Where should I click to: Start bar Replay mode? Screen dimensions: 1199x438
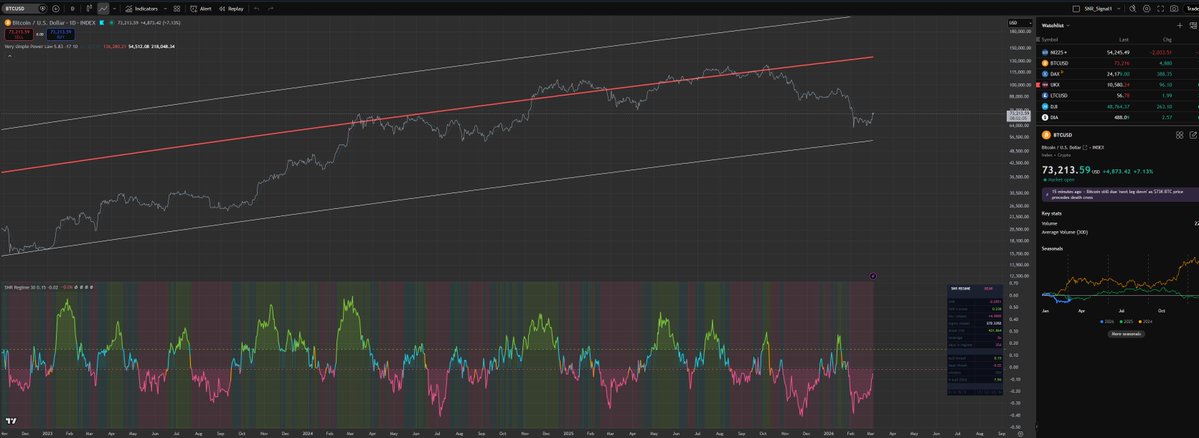coord(231,8)
